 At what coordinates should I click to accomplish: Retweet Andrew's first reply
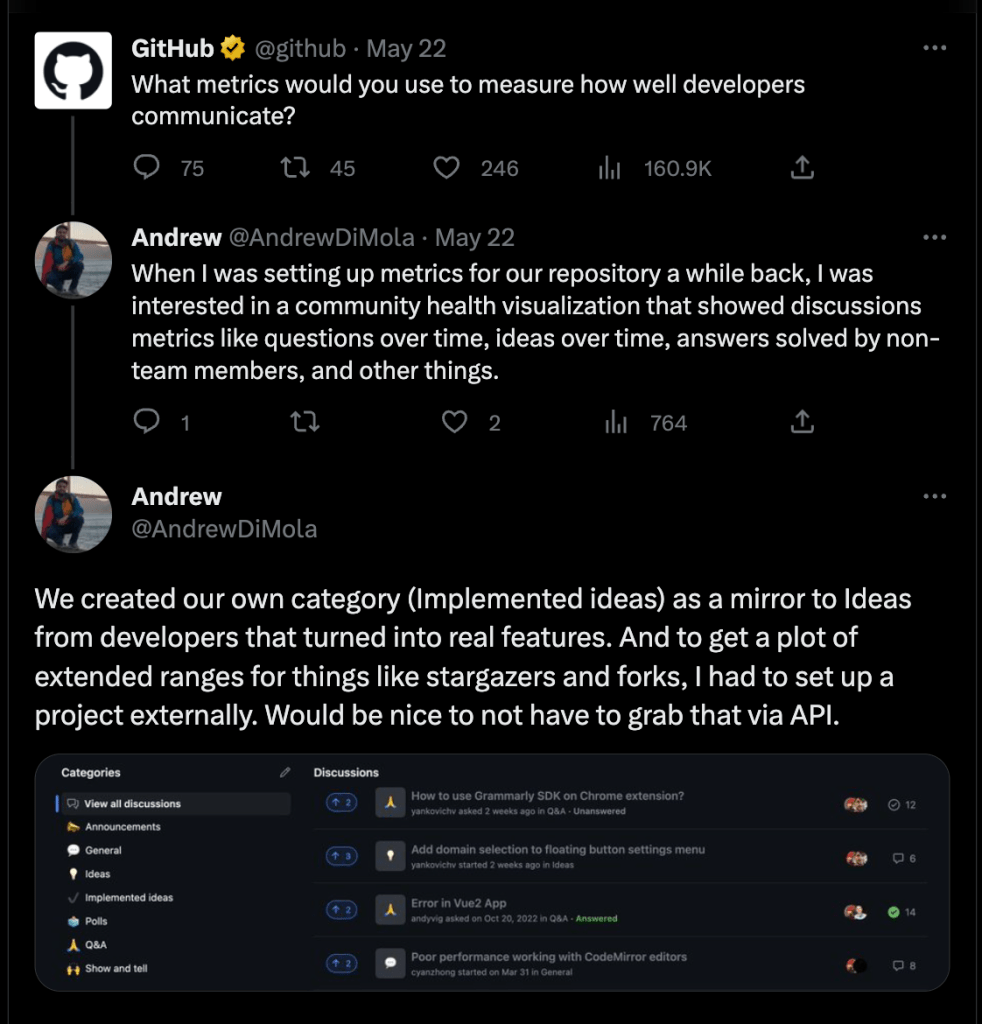pyautogui.click(x=304, y=423)
